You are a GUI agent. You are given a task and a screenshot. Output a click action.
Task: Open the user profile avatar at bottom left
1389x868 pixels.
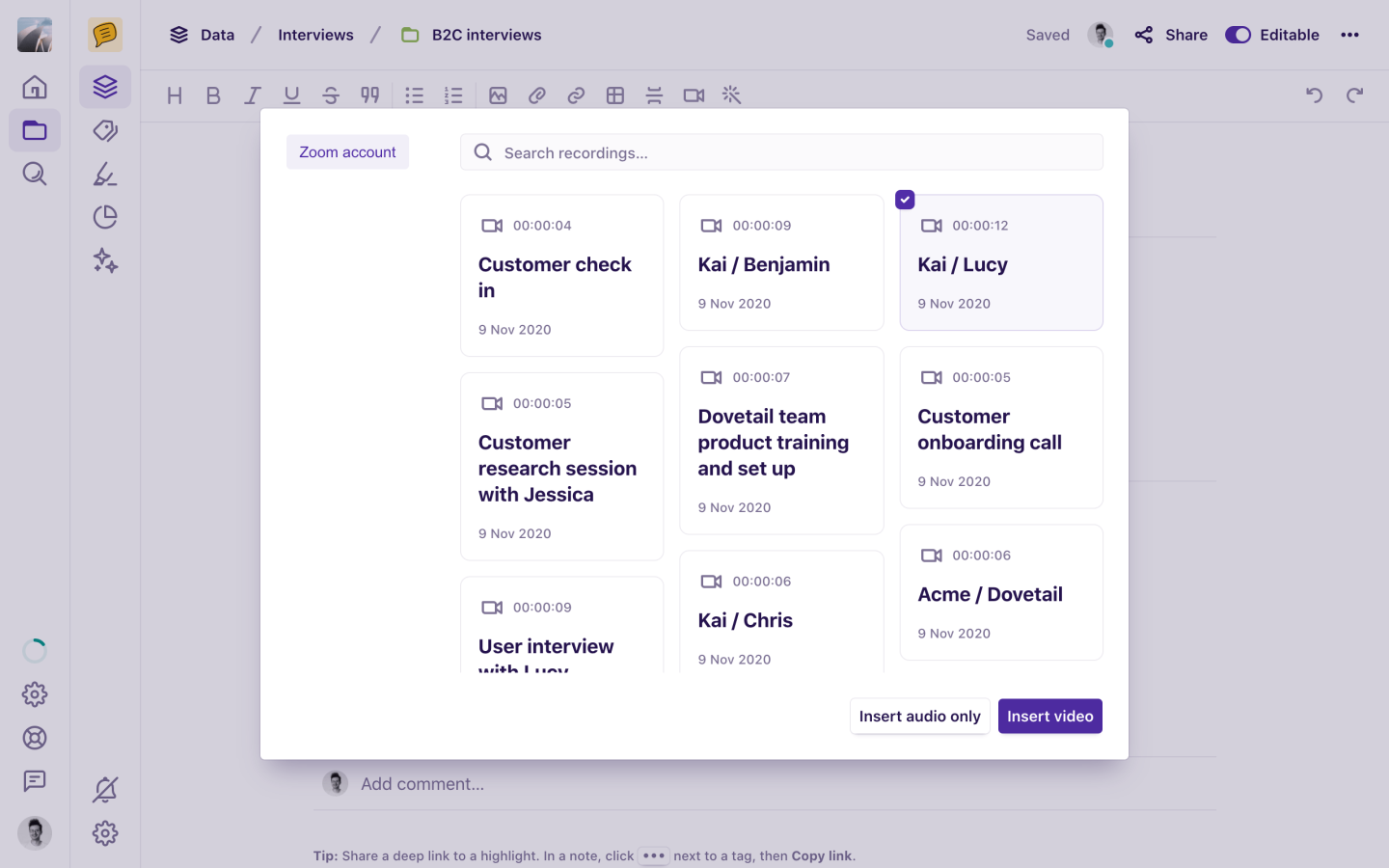[35, 833]
